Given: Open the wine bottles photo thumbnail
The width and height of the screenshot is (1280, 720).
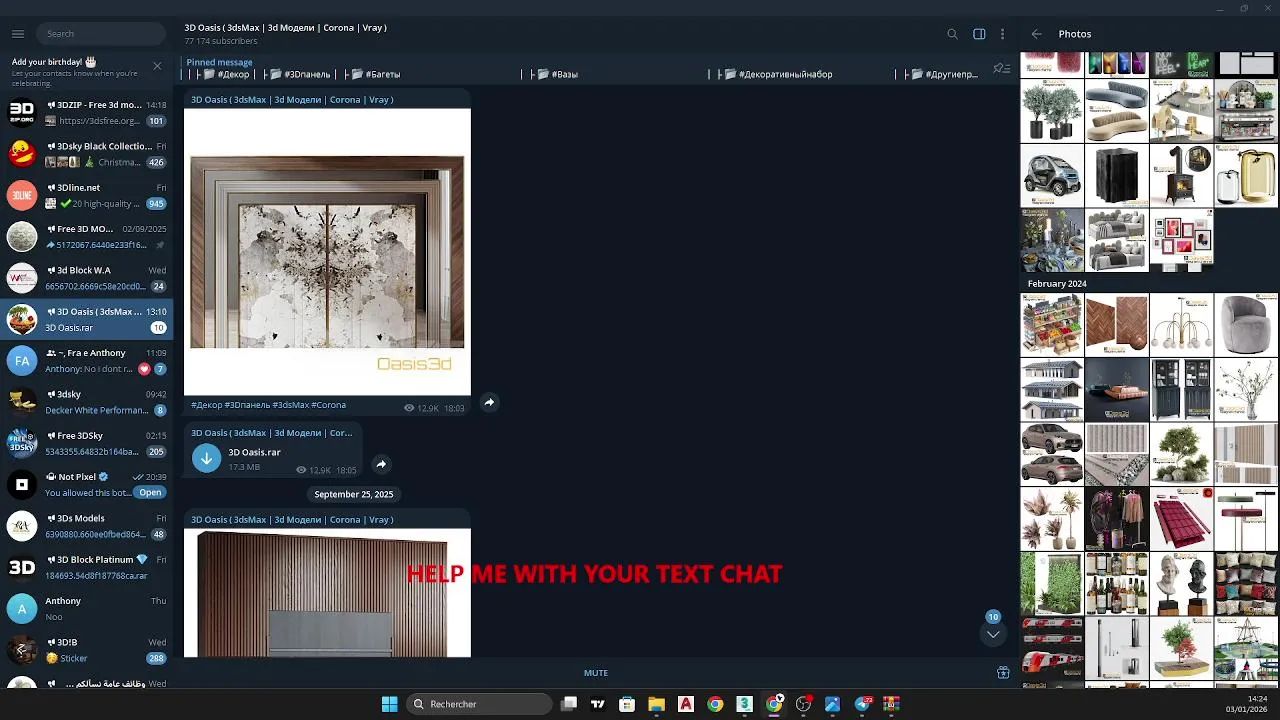Looking at the screenshot, I should (x=1117, y=585).
